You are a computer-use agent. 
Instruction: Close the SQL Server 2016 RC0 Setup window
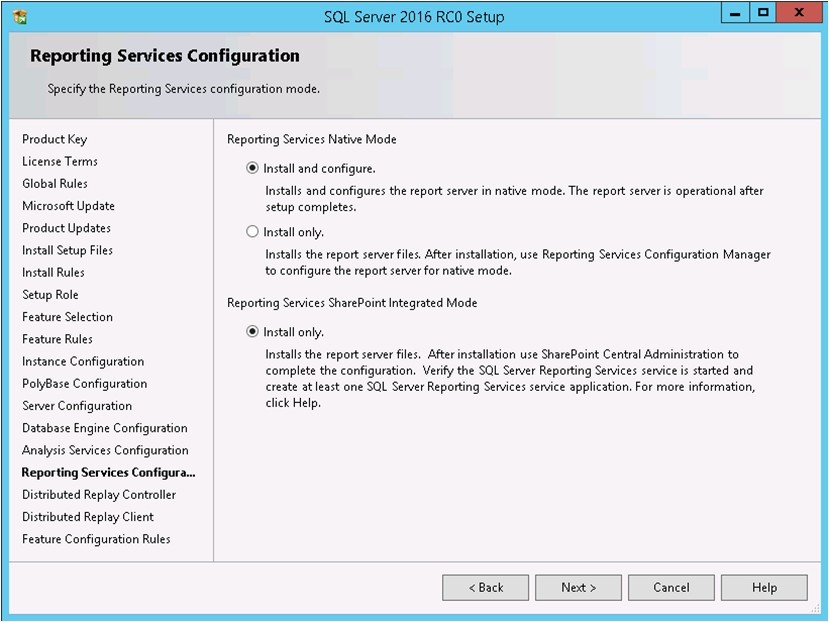point(799,13)
